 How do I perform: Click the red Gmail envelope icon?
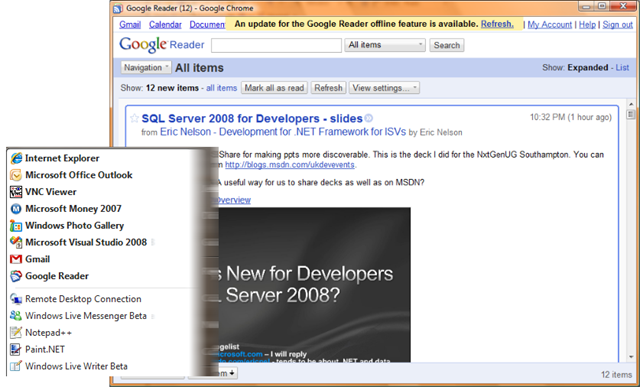(x=16, y=259)
